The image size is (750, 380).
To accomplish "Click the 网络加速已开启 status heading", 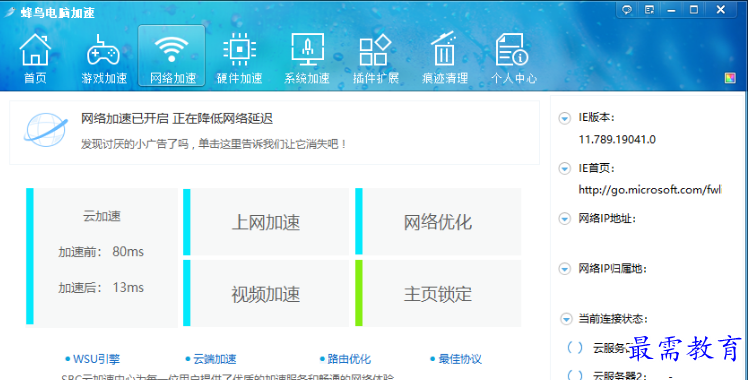I will click(176, 118).
